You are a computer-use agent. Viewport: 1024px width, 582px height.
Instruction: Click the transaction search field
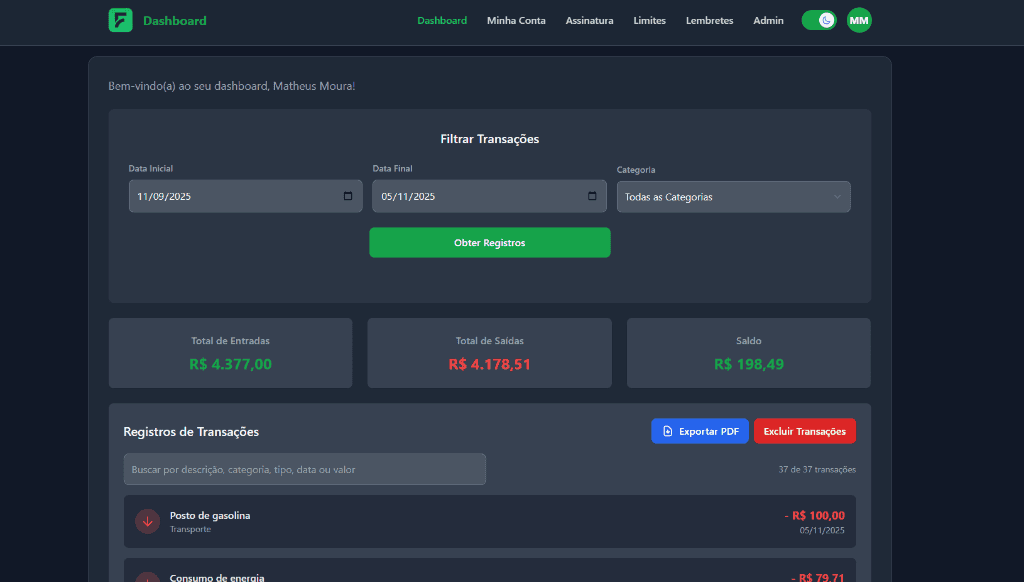pyautogui.click(x=305, y=469)
